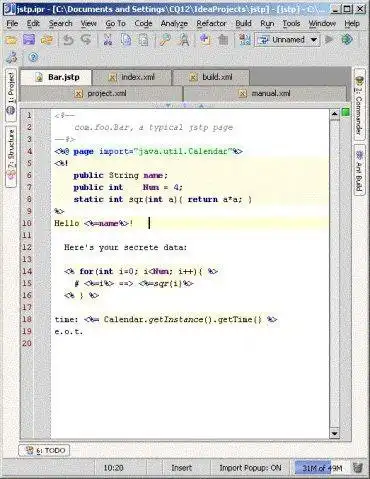Click the 10:20 cursor position indicator
The height and width of the screenshot is (479, 370).
pos(113,468)
